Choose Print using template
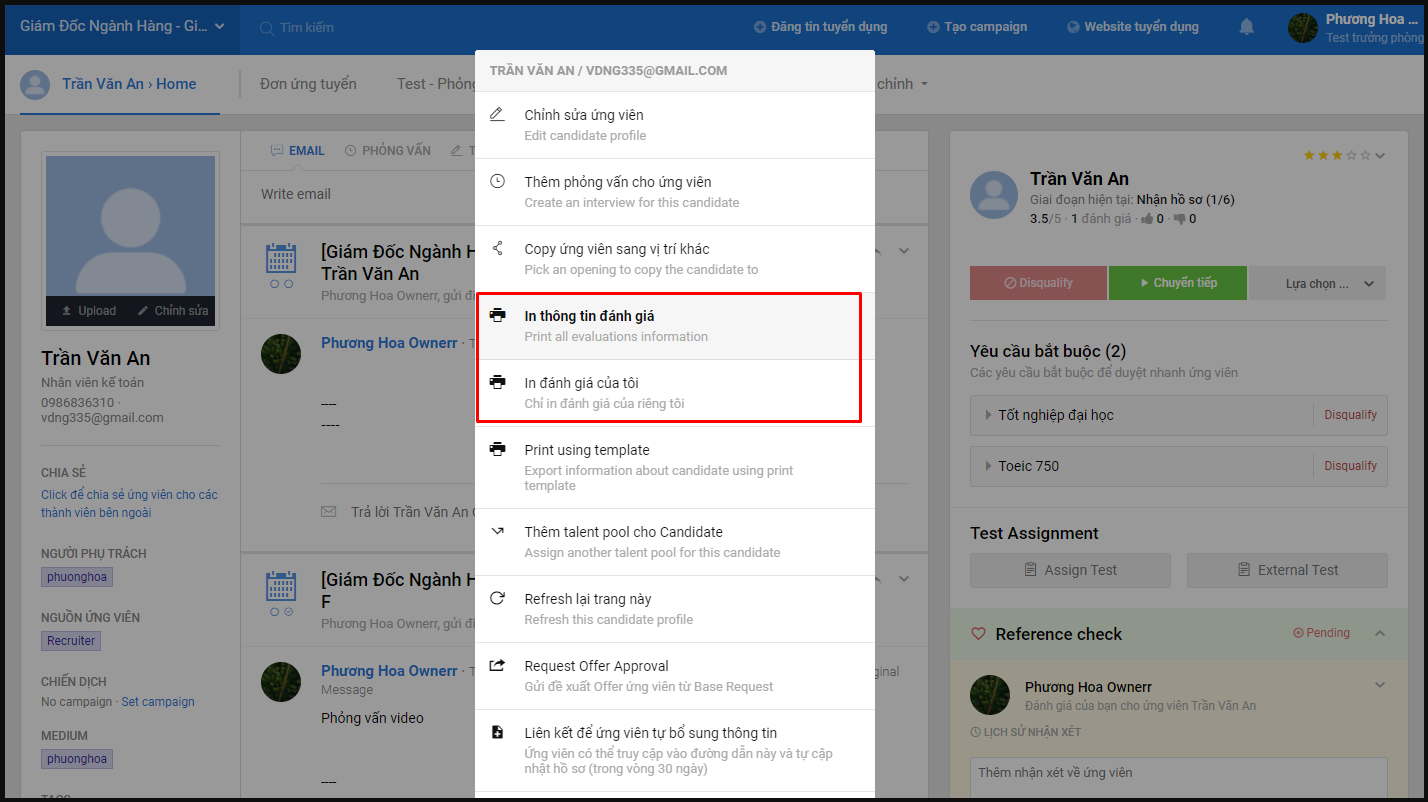Viewport: 1428px width, 802px height. (x=675, y=467)
